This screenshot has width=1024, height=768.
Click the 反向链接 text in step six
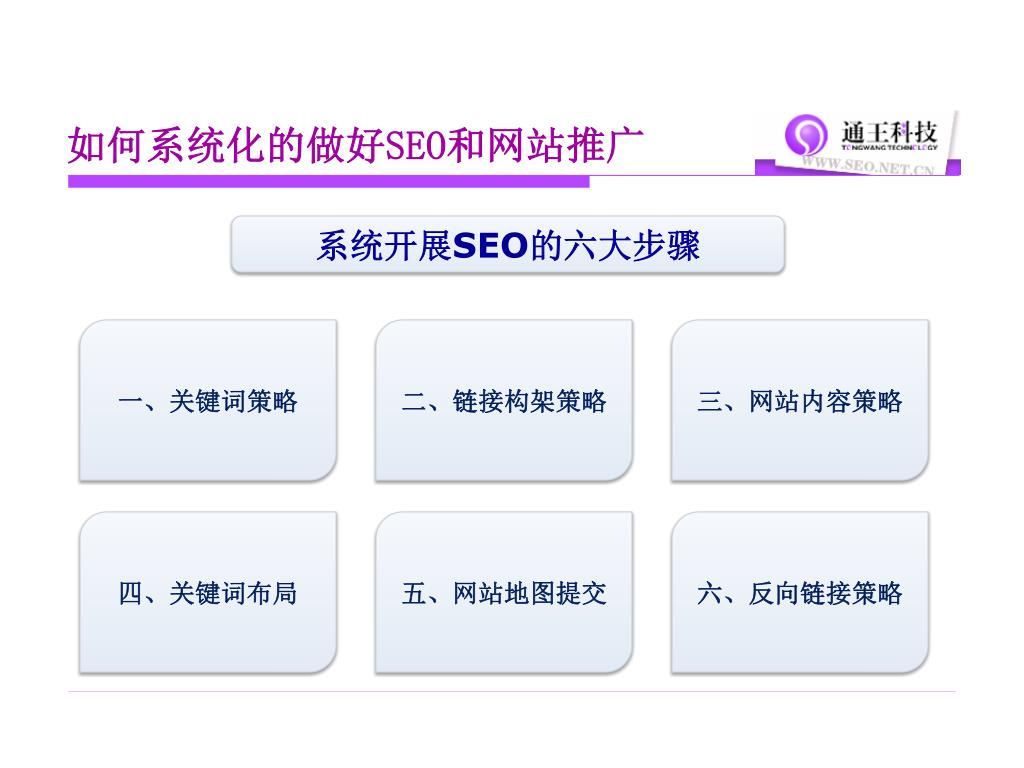pos(799,594)
